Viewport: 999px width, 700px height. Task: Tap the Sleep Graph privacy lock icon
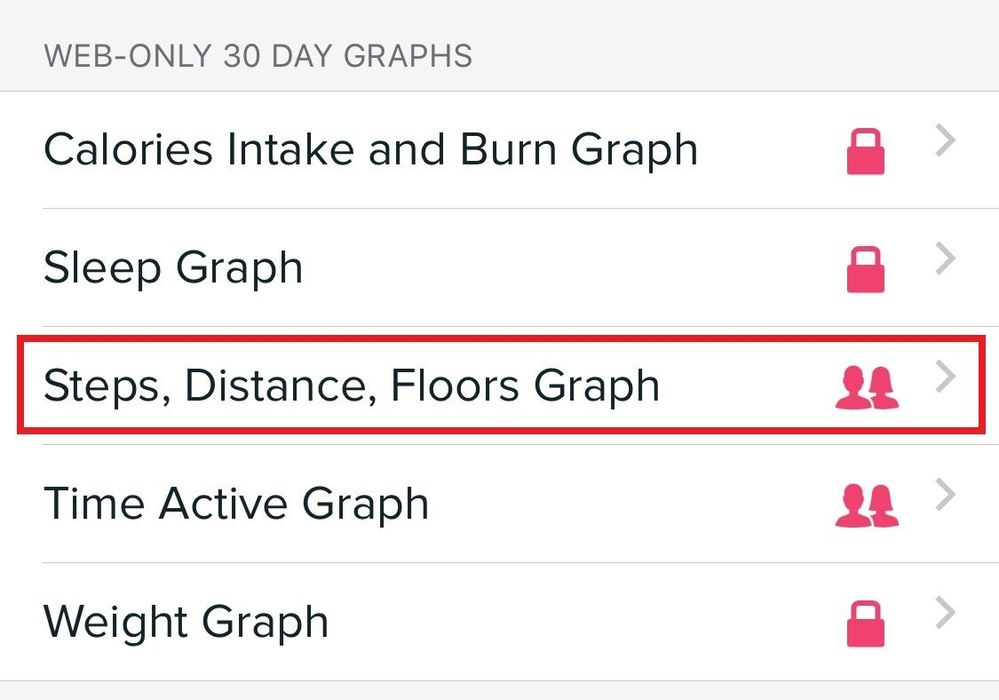point(865,270)
